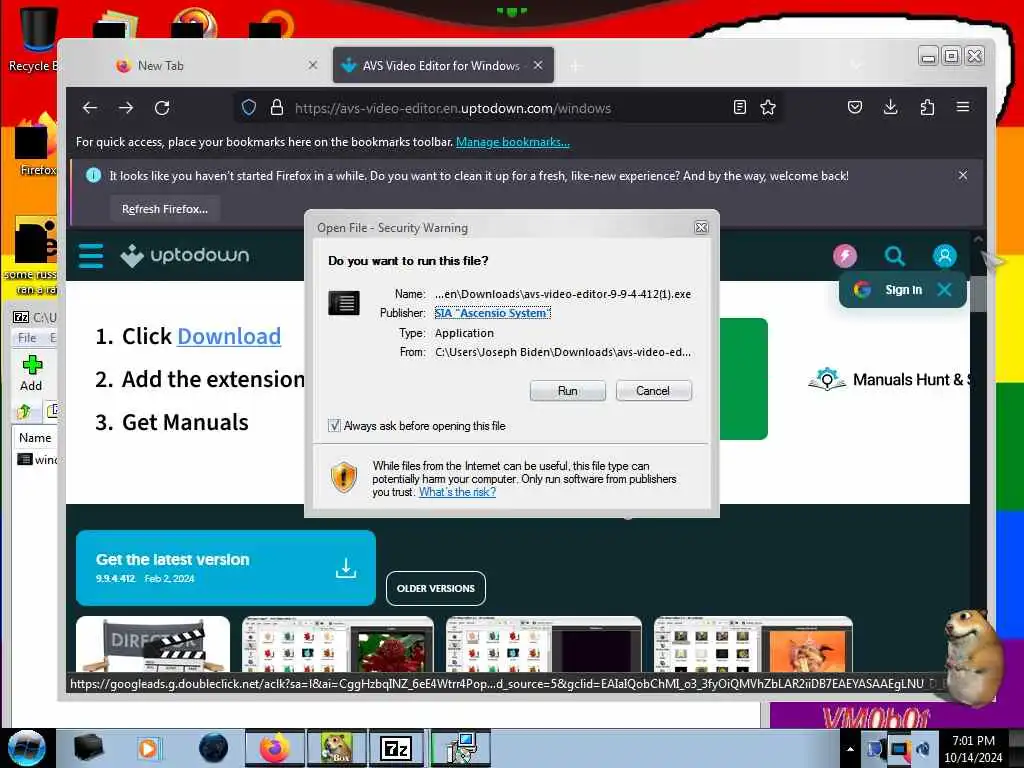This screenshot has height=768, width=1024.
Task: Open the Firefox application menu
Action: (x=963, y=107)
